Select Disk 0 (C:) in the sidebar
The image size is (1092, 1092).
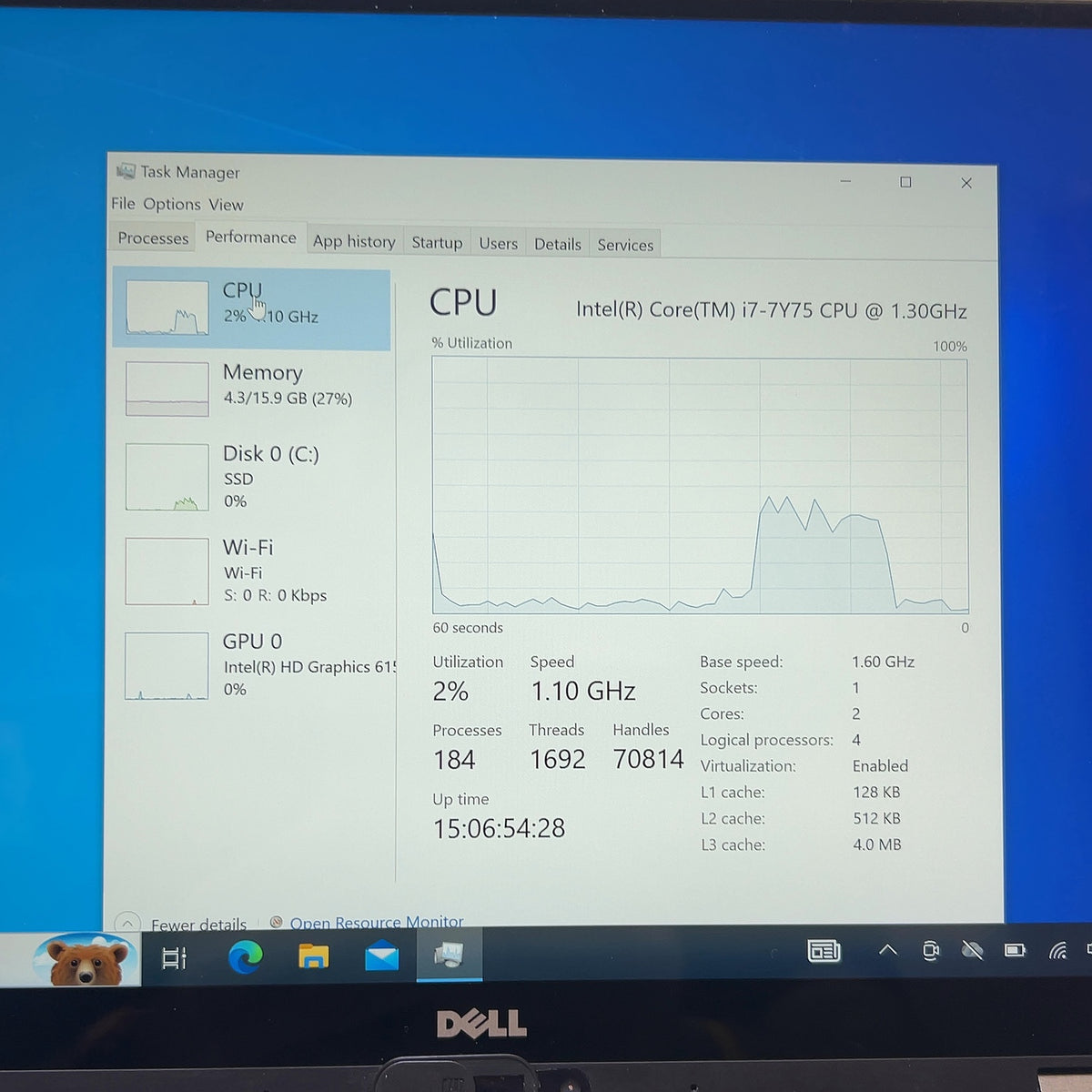251,477
